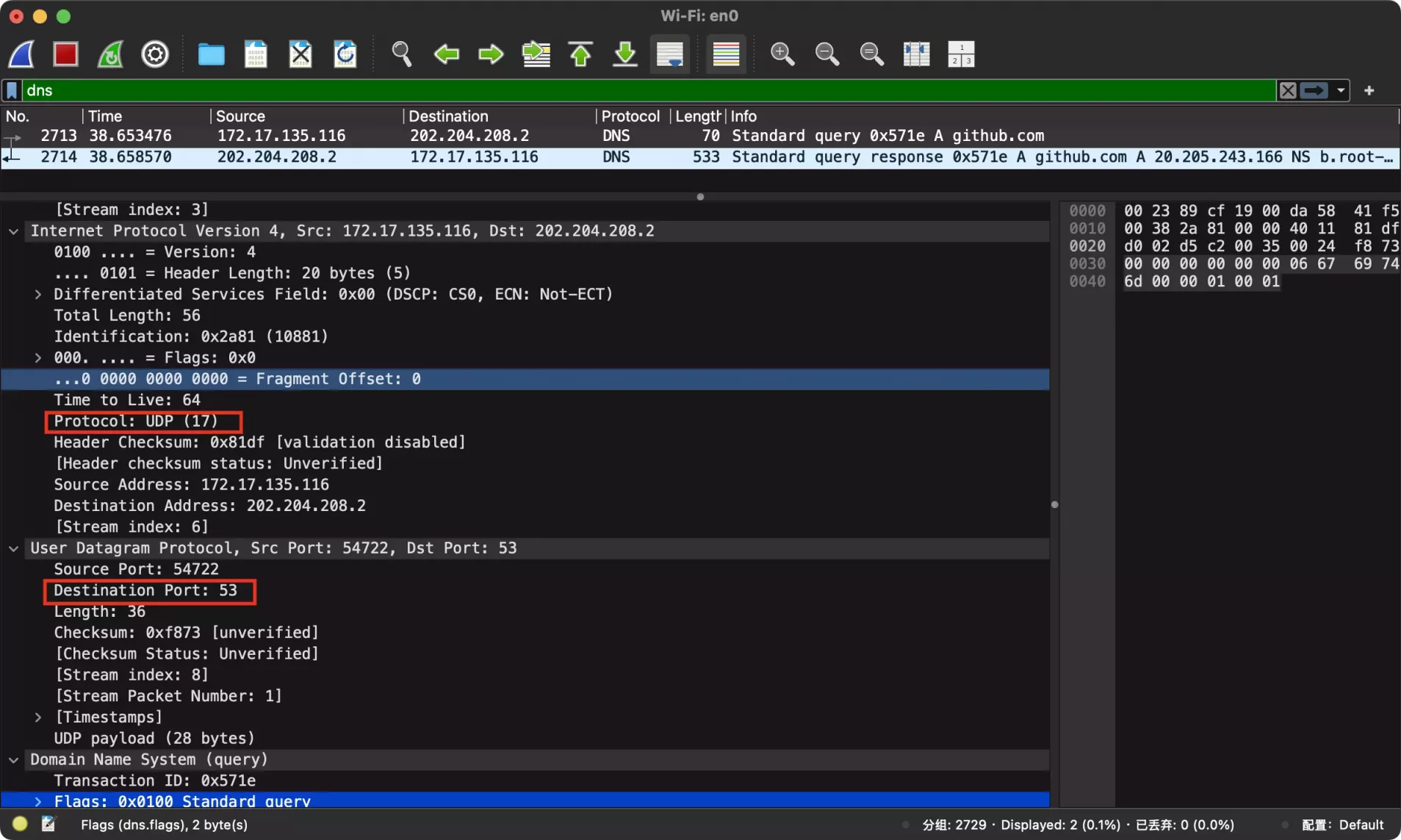Zoom out on packet text
1401x840 pixels.
[x=827, y=54]
